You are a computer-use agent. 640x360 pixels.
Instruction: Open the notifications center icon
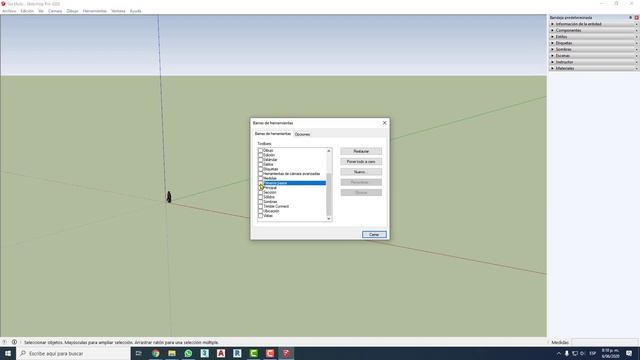click(x=629, y=353)
